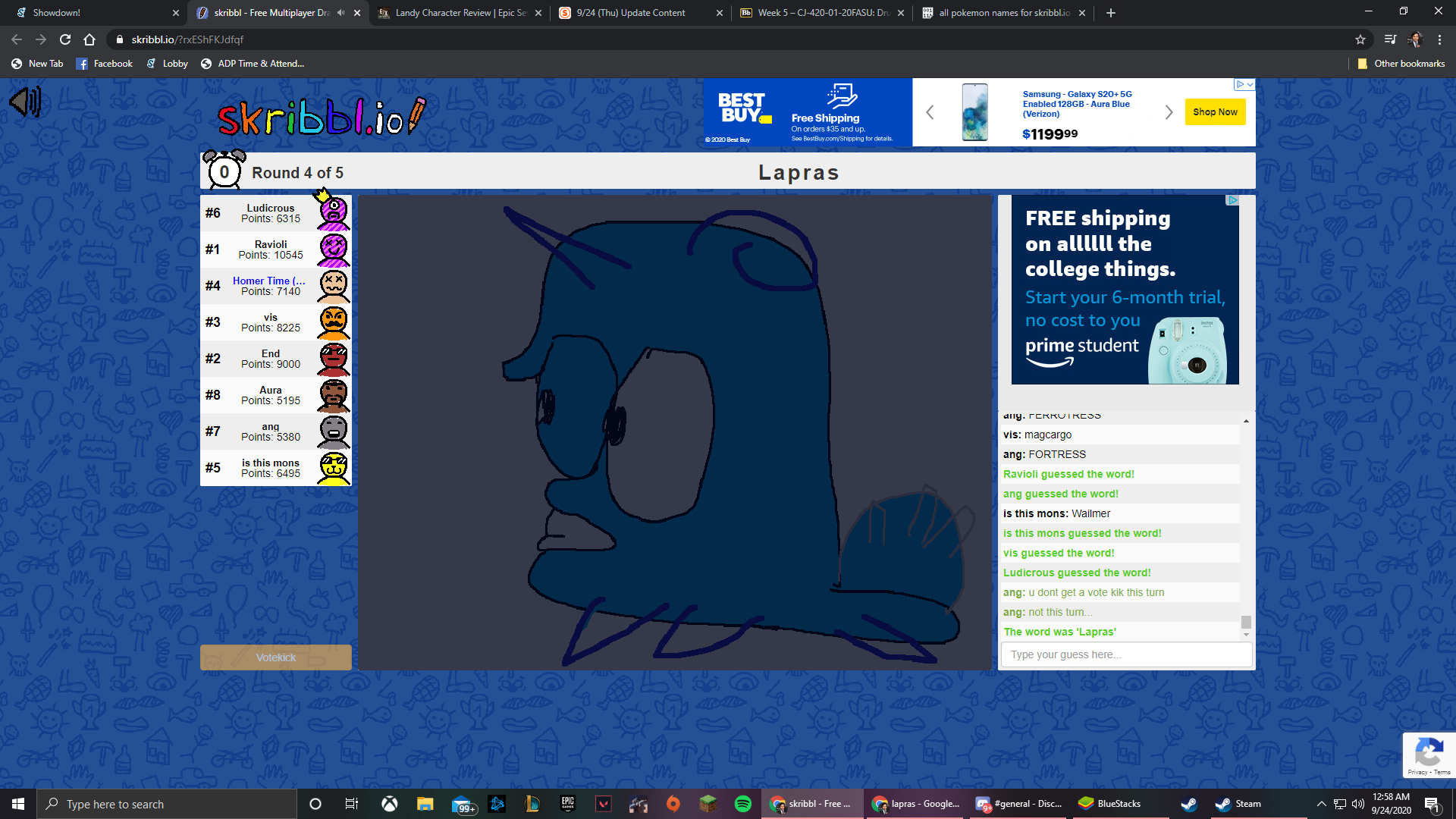Switch to #general Discord taskbar window
Image resolution: width=1456 pixels, height=819 pixels.
click(x=1018, y=804)
